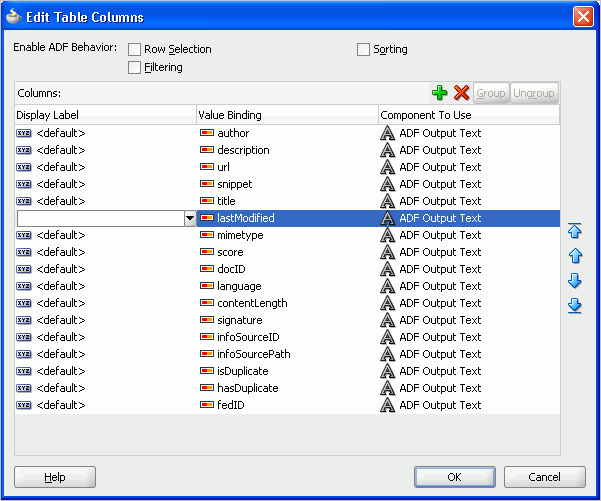The image size is (601, 501).
Task: Select the url value binding
Action: tap(223, 167)
